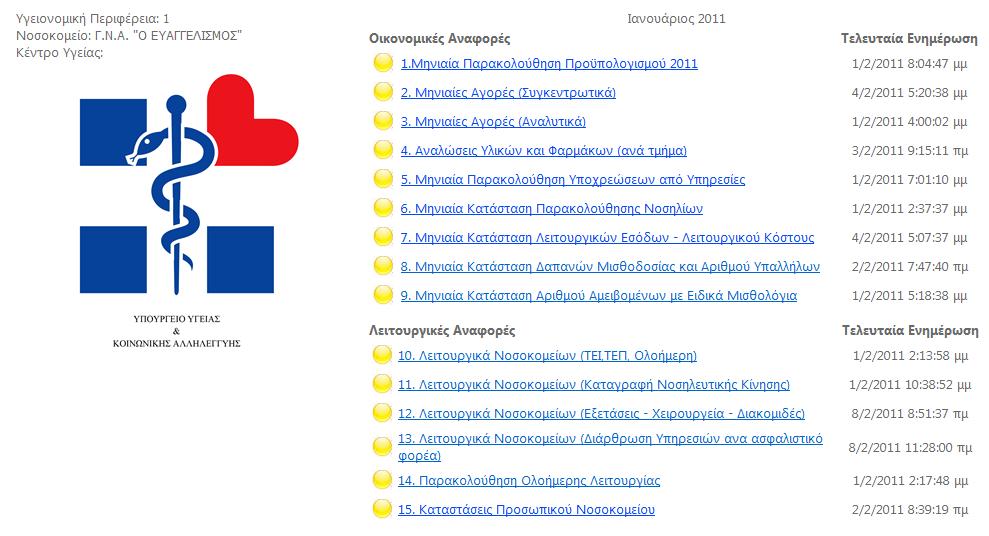
Task: Open 3. Μηνιαίες Αγορές (Αναλυτικά) link
Action: pyautogui.click(x=493, y=122)
